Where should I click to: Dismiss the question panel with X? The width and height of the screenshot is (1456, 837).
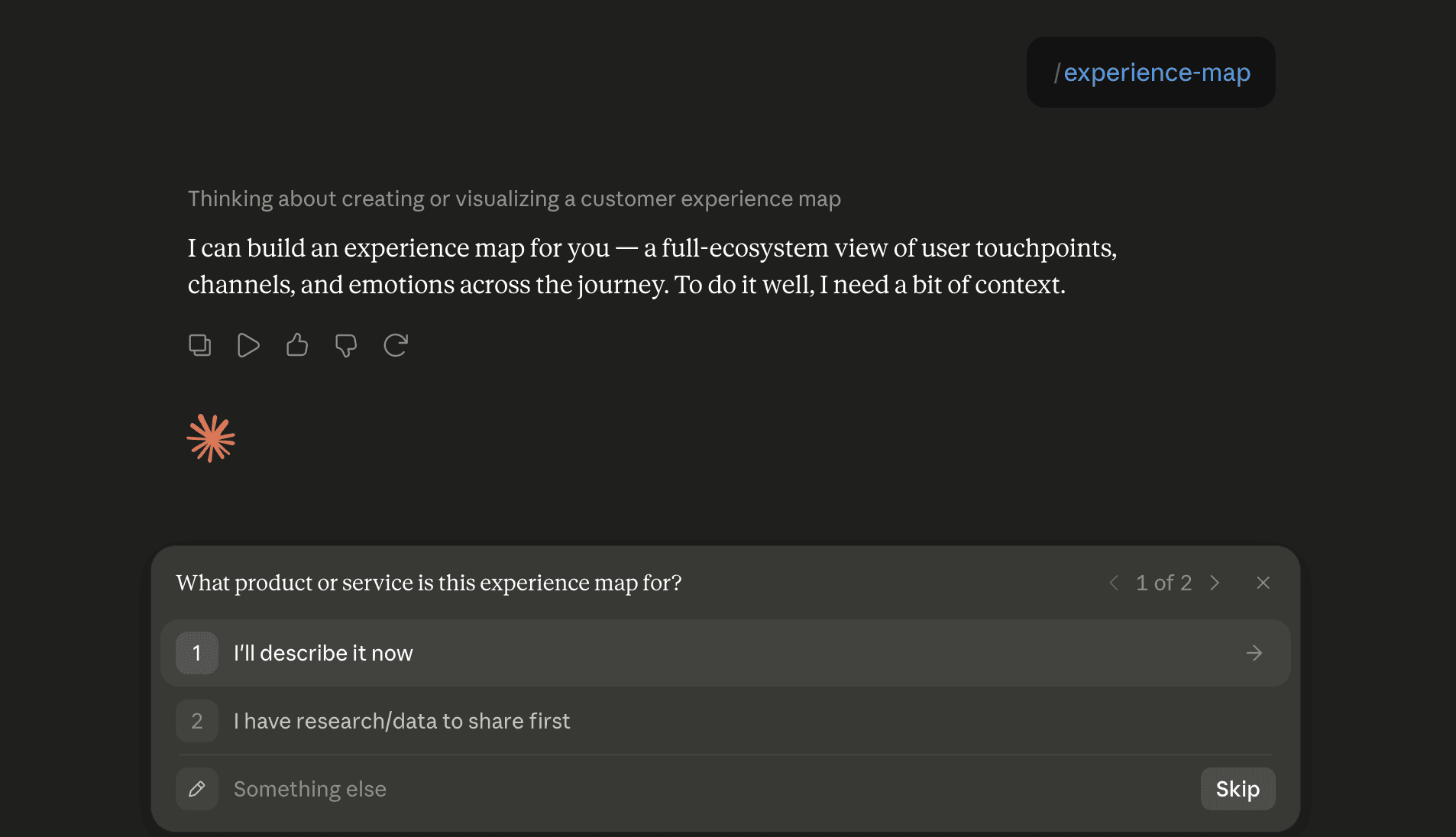tap(1263, 583)
